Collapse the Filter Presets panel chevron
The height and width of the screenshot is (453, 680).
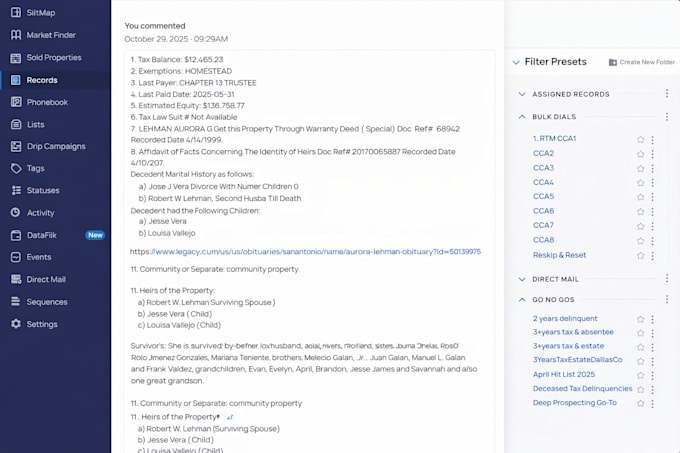coord(516,62)
